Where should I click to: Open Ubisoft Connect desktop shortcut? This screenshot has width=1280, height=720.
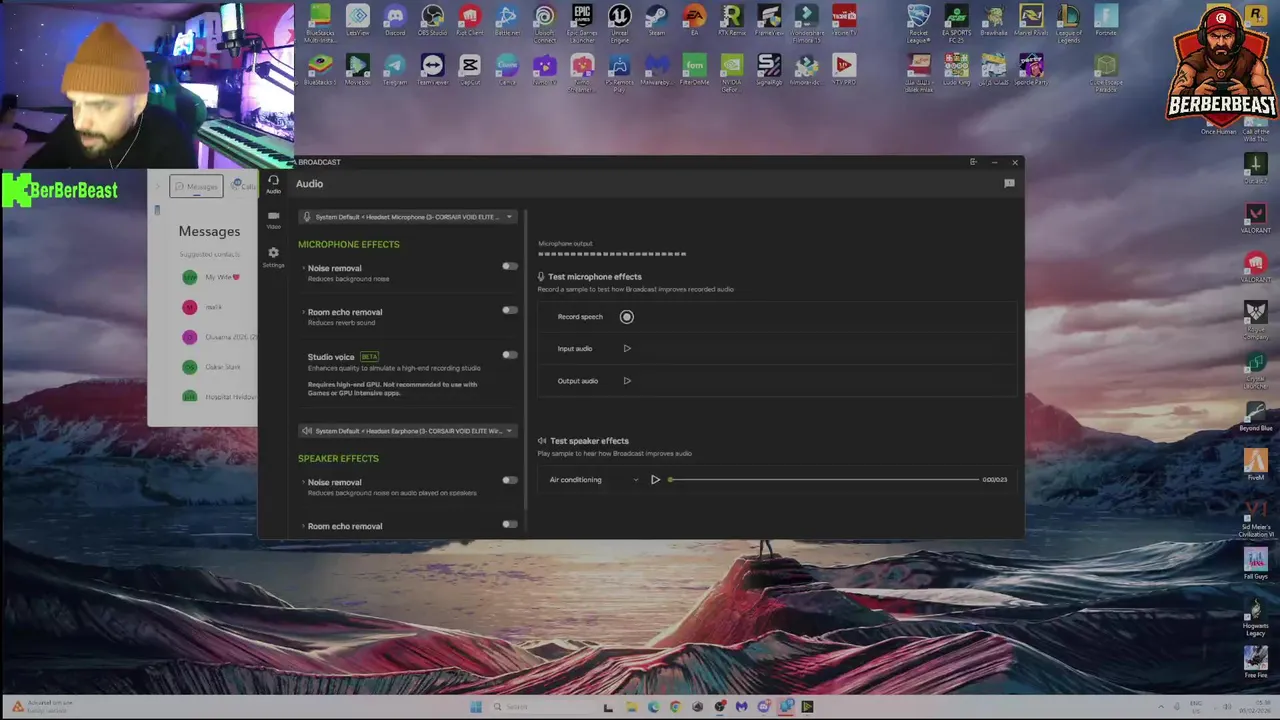pos(544,23)
